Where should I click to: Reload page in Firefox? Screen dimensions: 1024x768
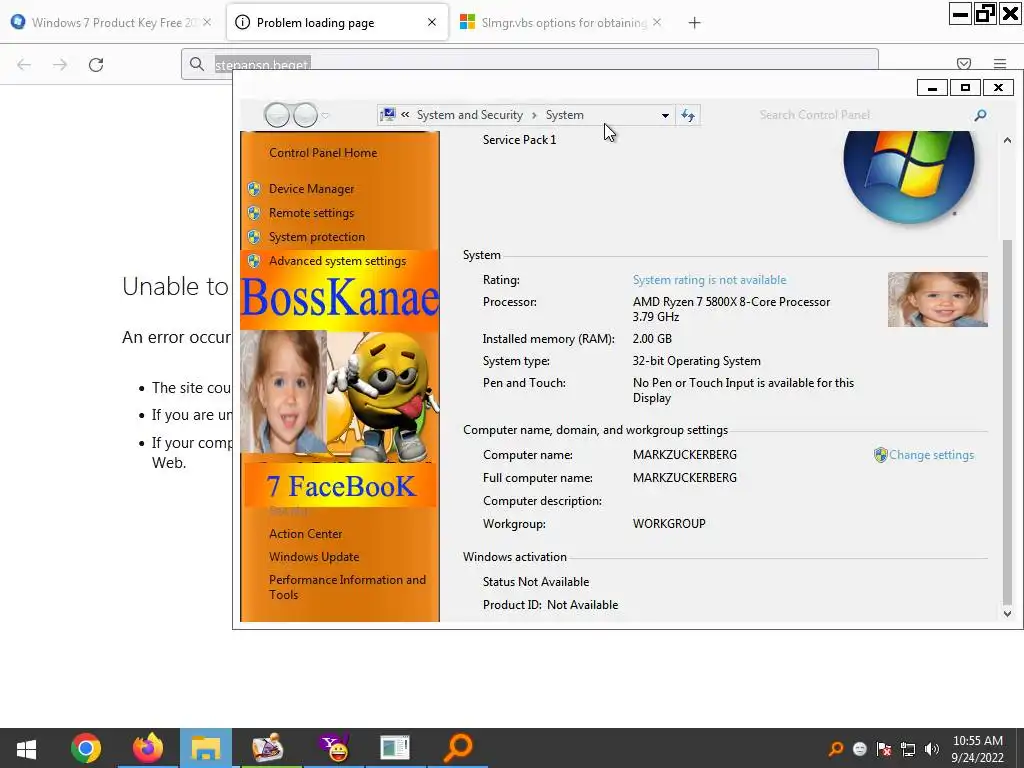96,65
